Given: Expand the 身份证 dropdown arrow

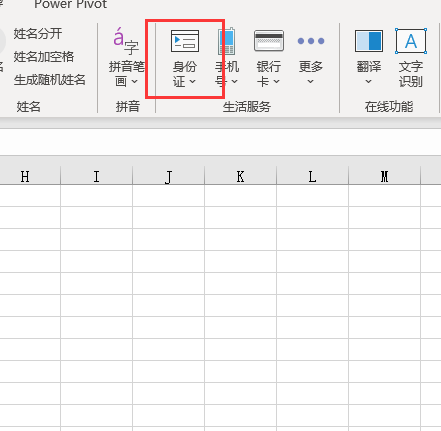Looking at the screenshot, I should tap(192, 81).
